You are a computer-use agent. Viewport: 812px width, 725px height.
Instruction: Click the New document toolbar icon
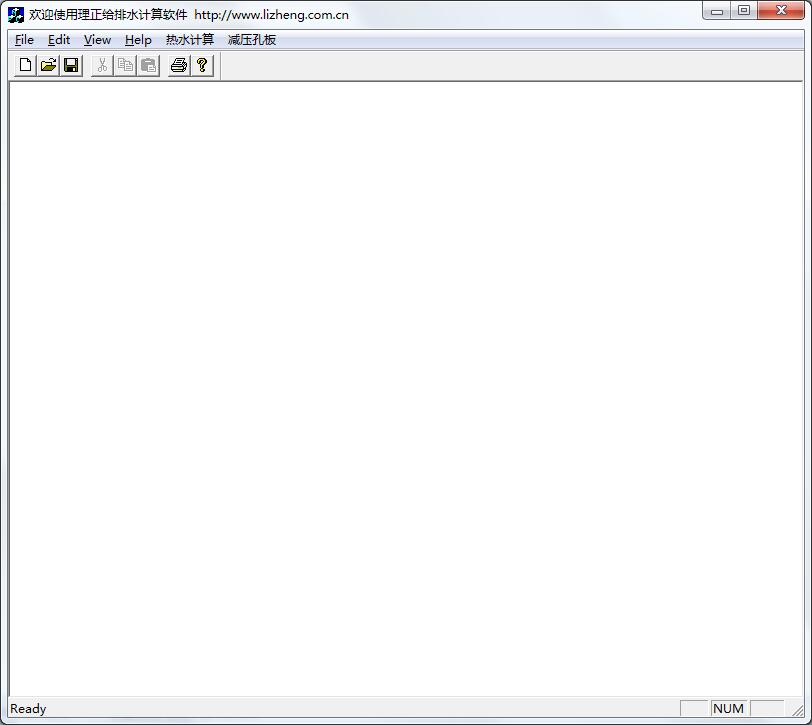click(25, 66)
